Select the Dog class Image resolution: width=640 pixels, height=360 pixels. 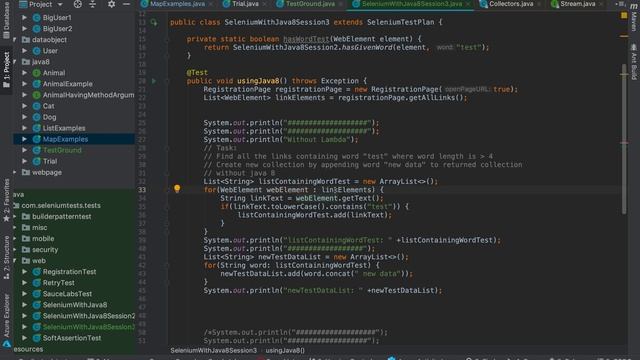click(x=49, y=117)
